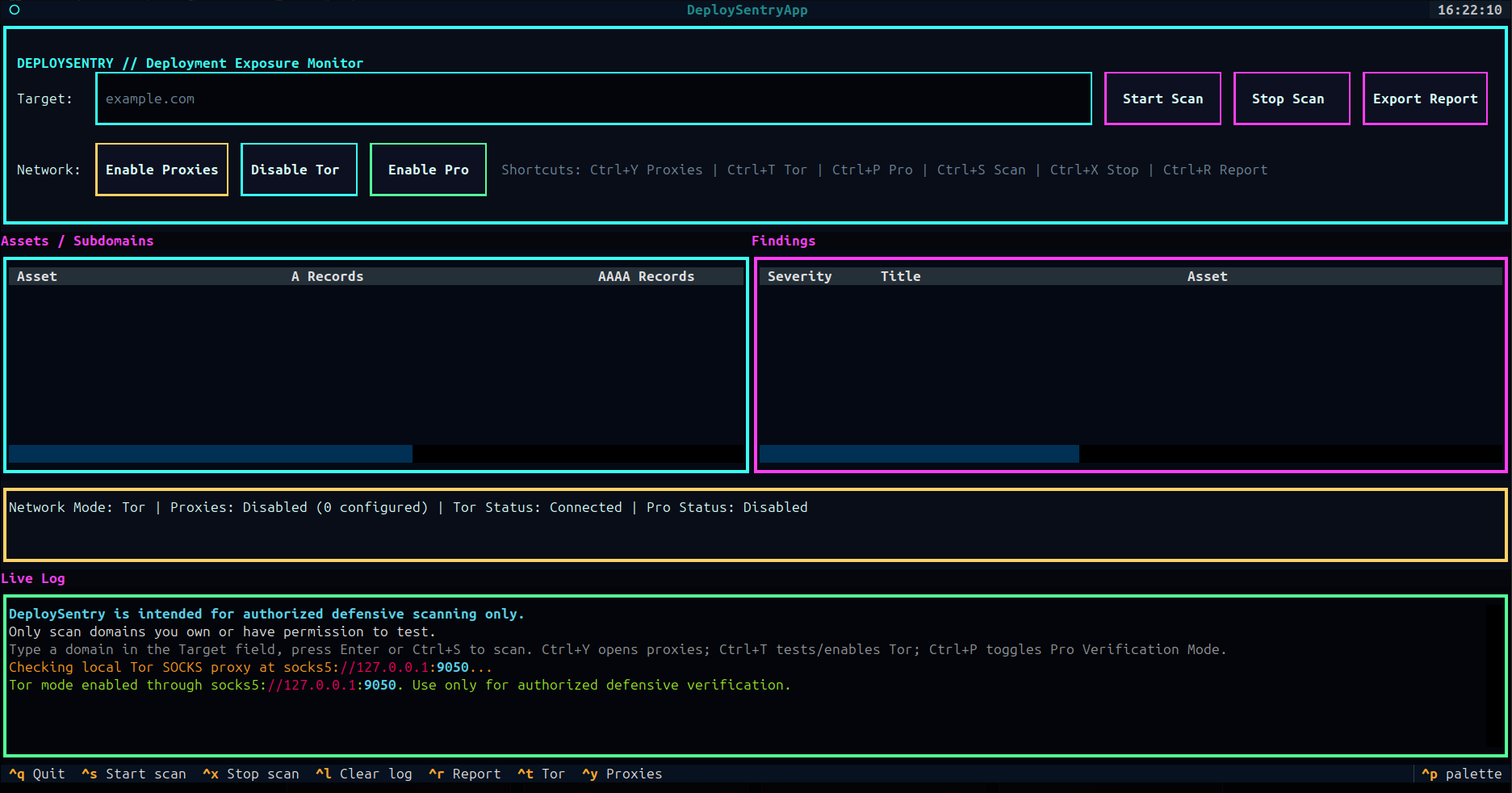Image resolution: width=1512 pixels, height=793 pixels.
Task: Click the Assets table horizontal scrollbar
Action: point(376,454)
